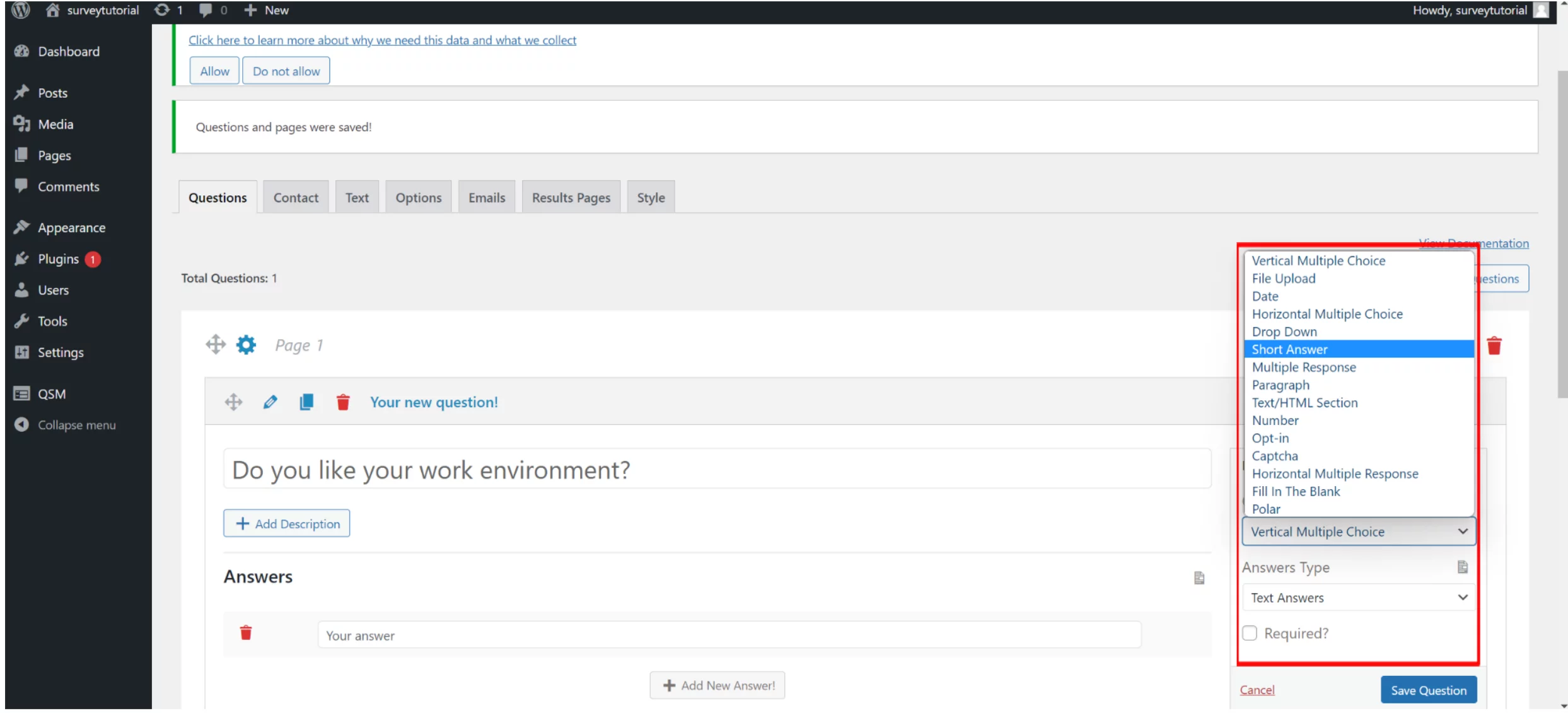Go to Pages in sidebar

[54, 155]
